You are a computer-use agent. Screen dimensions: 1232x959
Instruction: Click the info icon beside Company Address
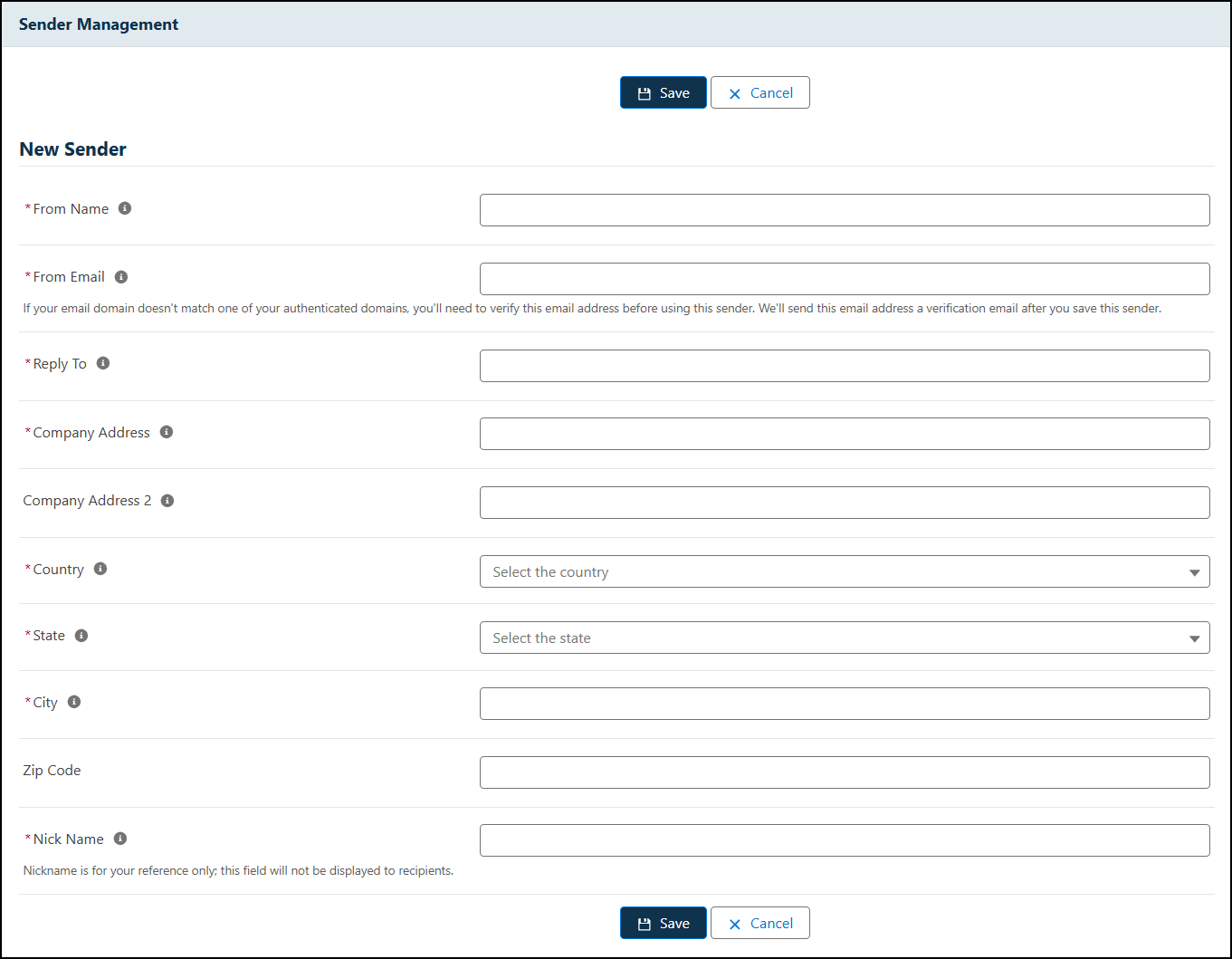point(167,432)
